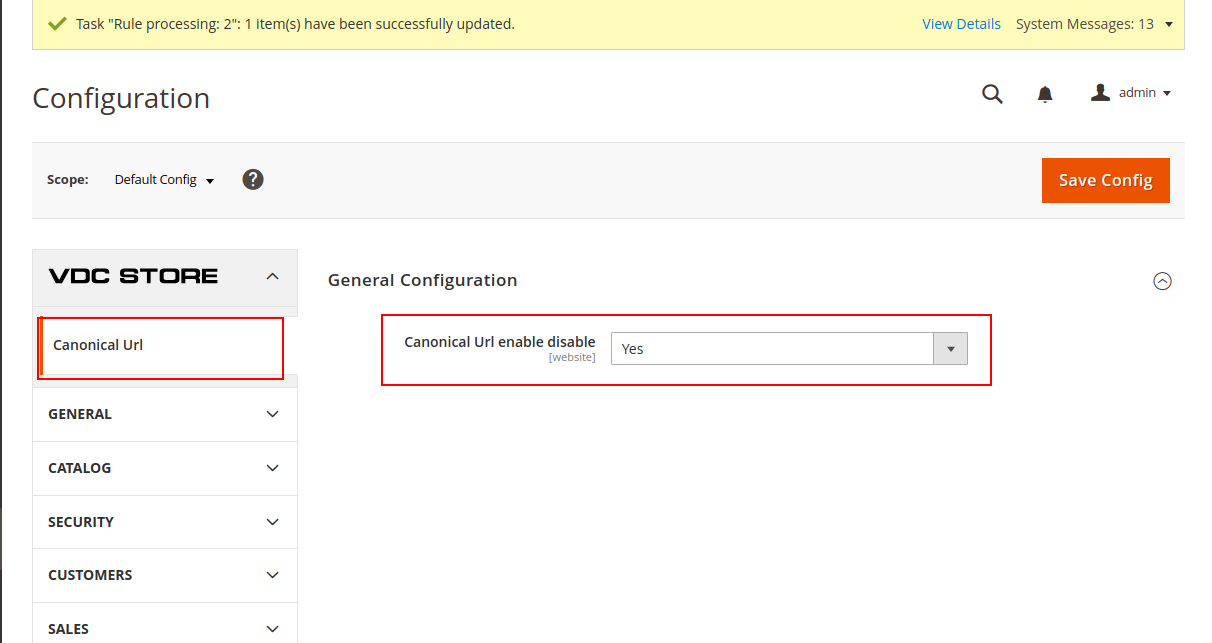
Task: Click the scope help question mark icon
Action: (253, 180)
